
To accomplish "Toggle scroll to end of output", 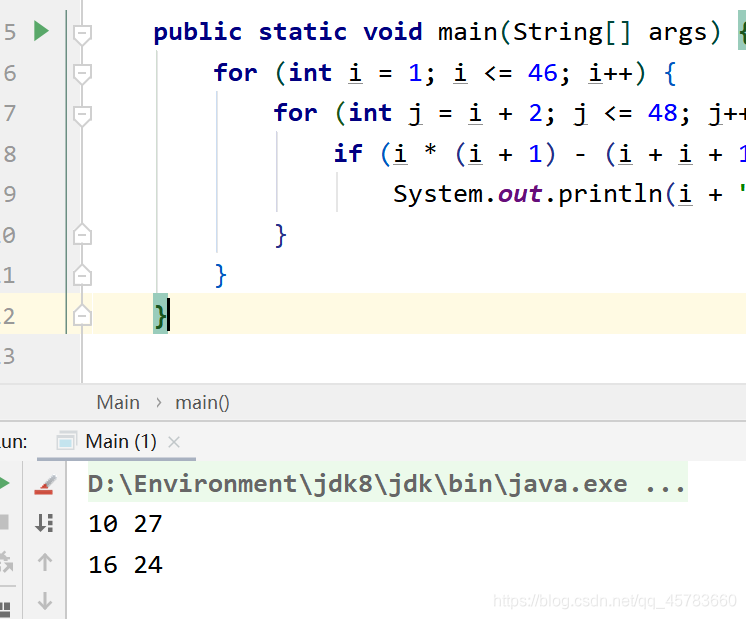I will 44,523.
